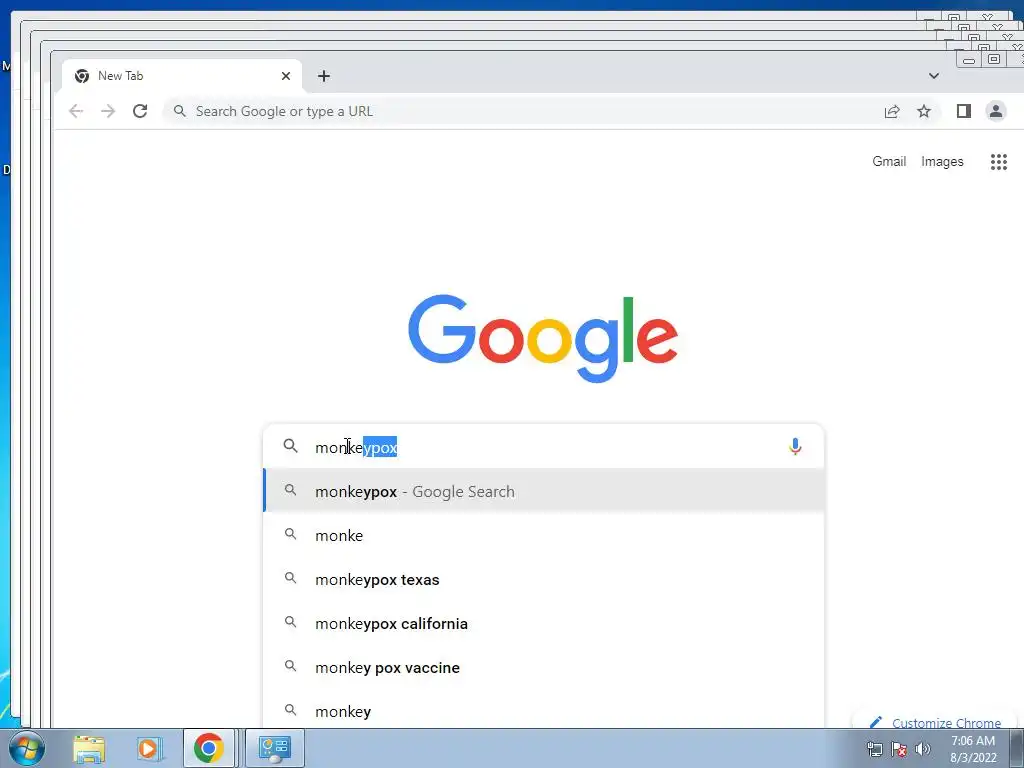Click the Chrome taskbar icon
Image resolution: width=1024 pixels, height=768 pixels.
click(x=209, y=748)
